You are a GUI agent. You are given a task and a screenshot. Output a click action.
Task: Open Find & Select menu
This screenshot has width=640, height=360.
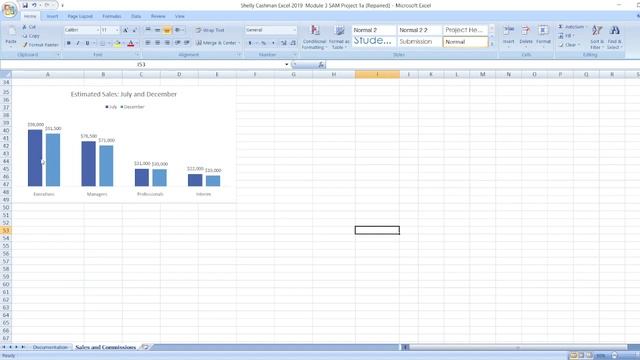614,37
